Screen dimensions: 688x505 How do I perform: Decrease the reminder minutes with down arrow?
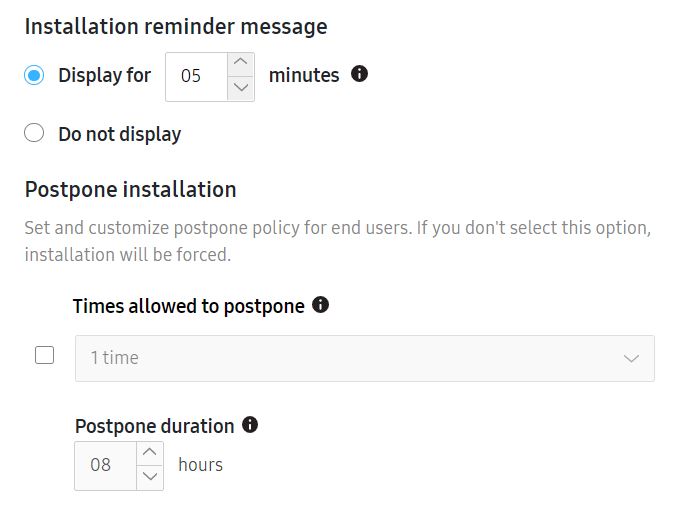point(240,89)
